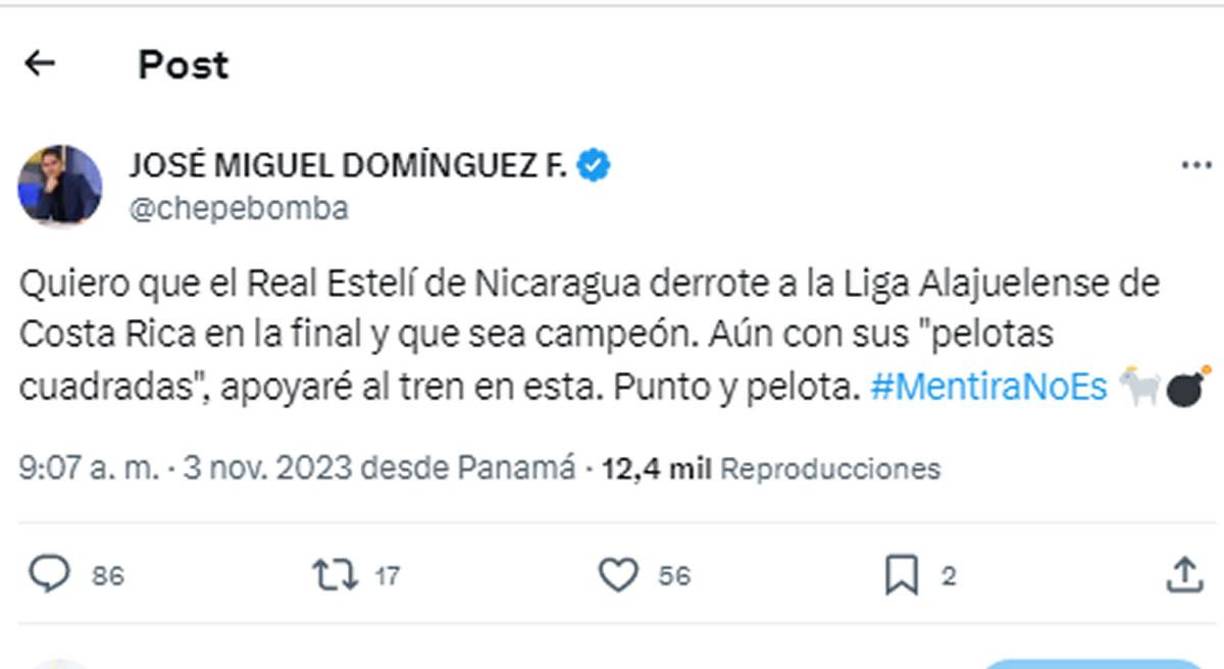Click the repost count showing 17

click(388, 576)
